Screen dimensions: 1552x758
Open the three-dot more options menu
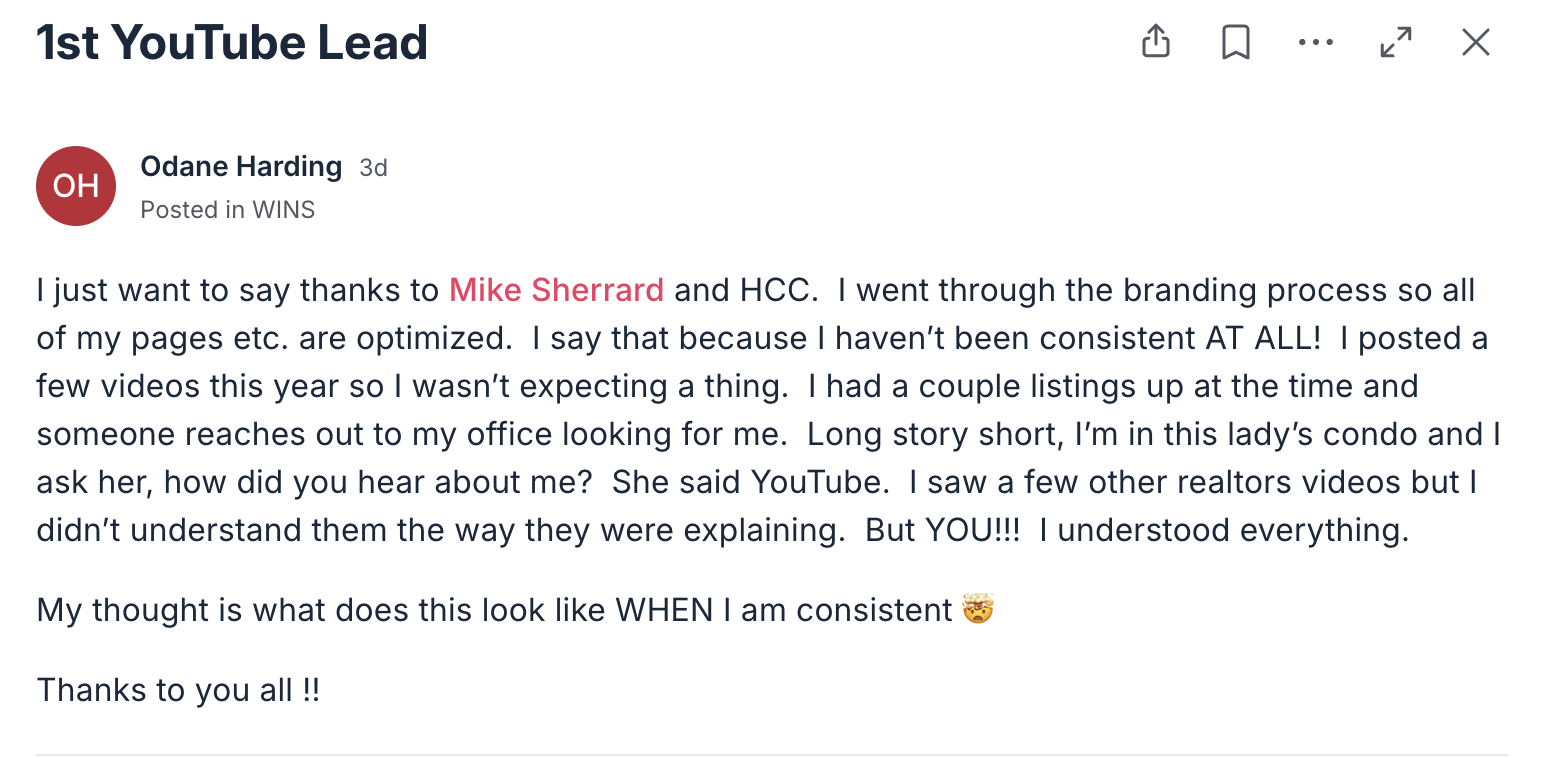[x=1315, y=42]
